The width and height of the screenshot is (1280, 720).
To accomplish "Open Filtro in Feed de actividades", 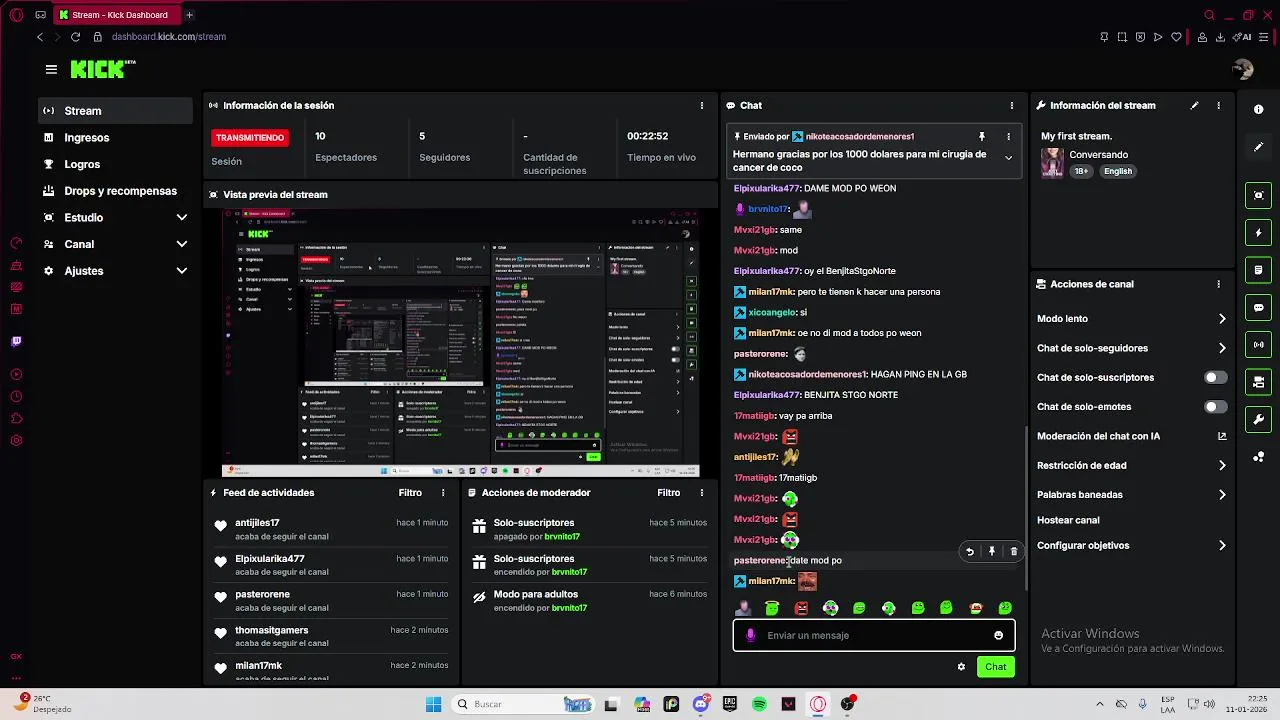I will pos(410,493).
